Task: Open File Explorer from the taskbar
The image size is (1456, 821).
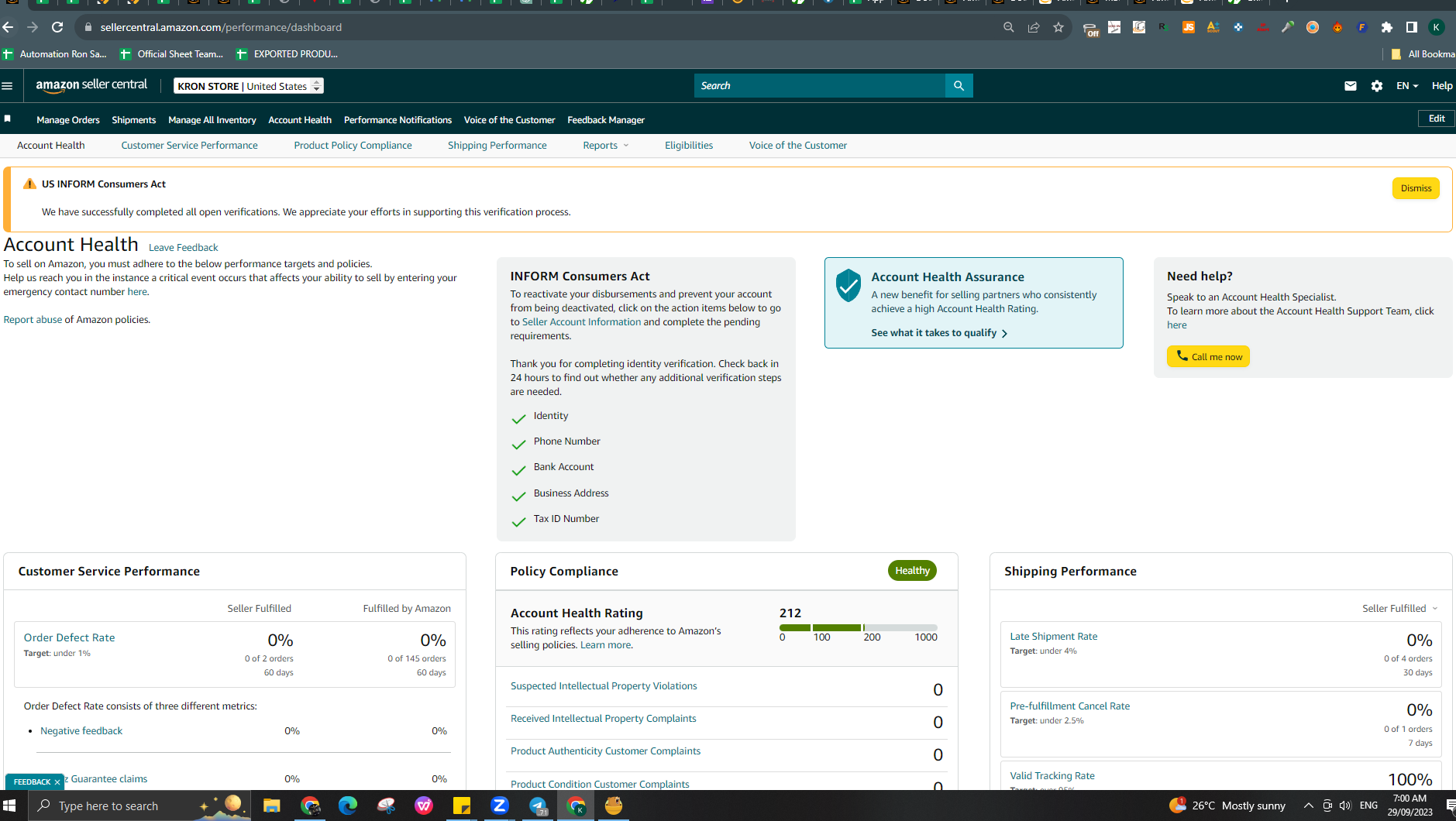Action: [271, 806]
